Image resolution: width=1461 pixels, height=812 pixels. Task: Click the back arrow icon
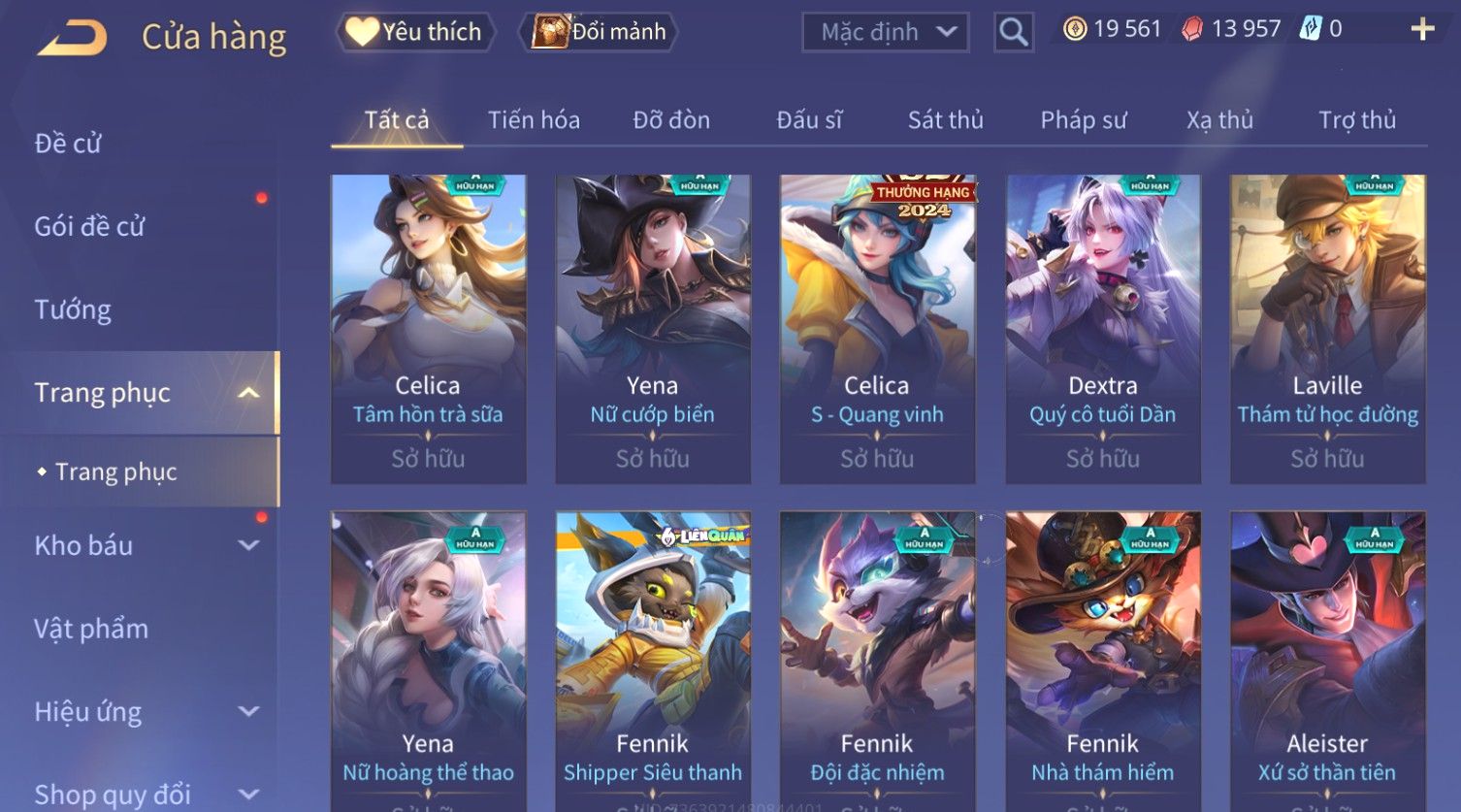click(73, 37)
